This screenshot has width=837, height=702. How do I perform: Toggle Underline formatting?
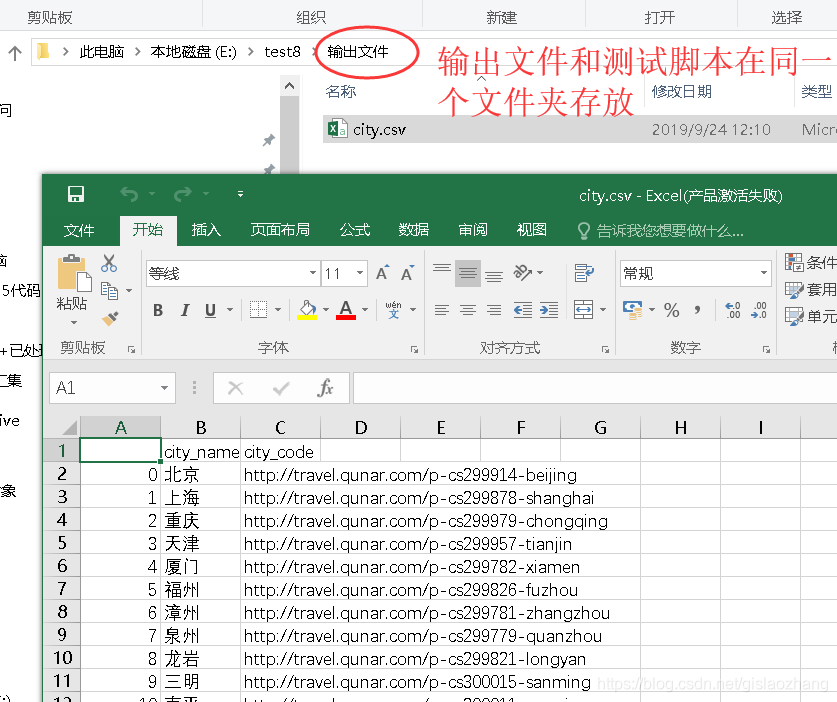click(x=210, y=310)
